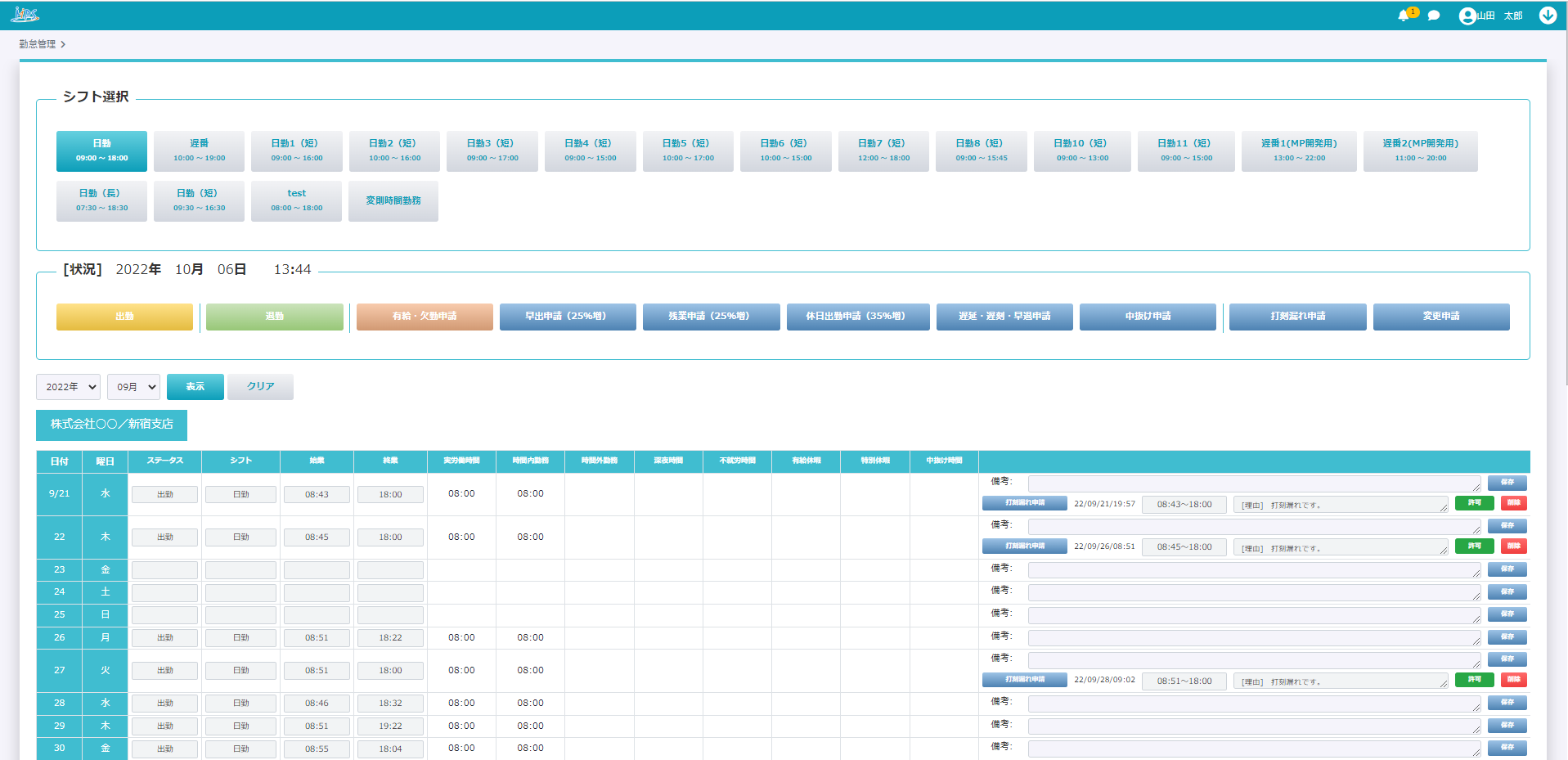This screenshot has height=760, width=1568.
Task: Choose the 変則時間勤務 shift option
Action: coord(393,200)
